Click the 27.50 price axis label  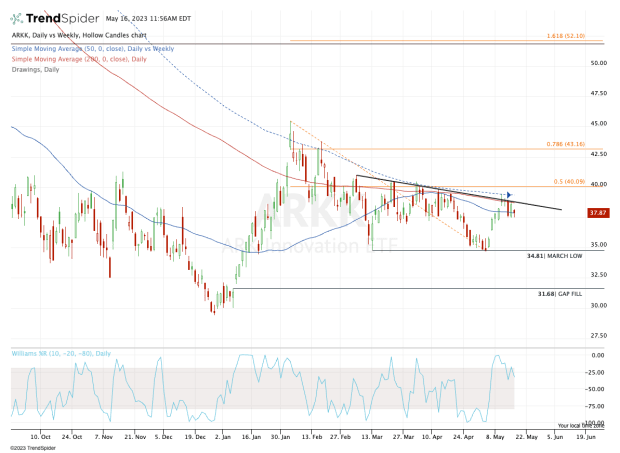click(599, 335)
